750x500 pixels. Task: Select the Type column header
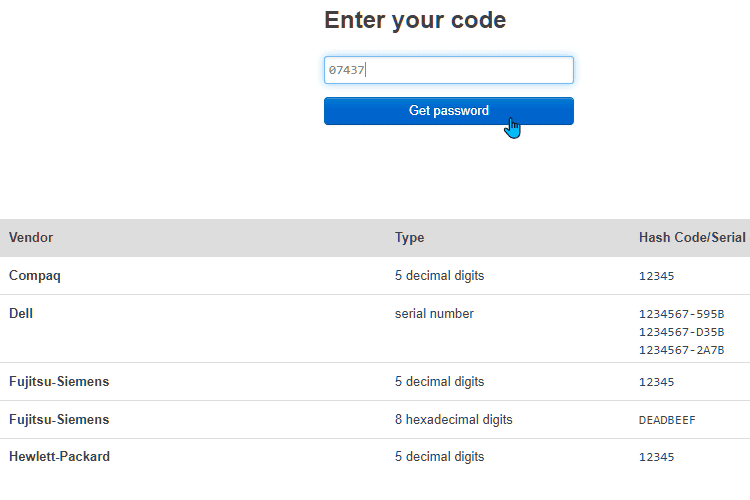point(409,237)
